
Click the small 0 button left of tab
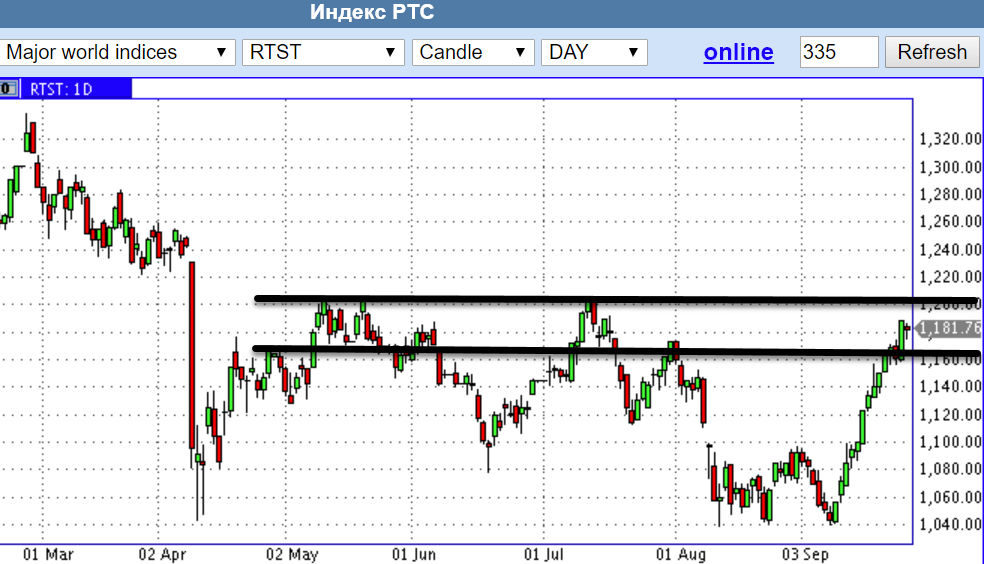[x=5, y=89]
